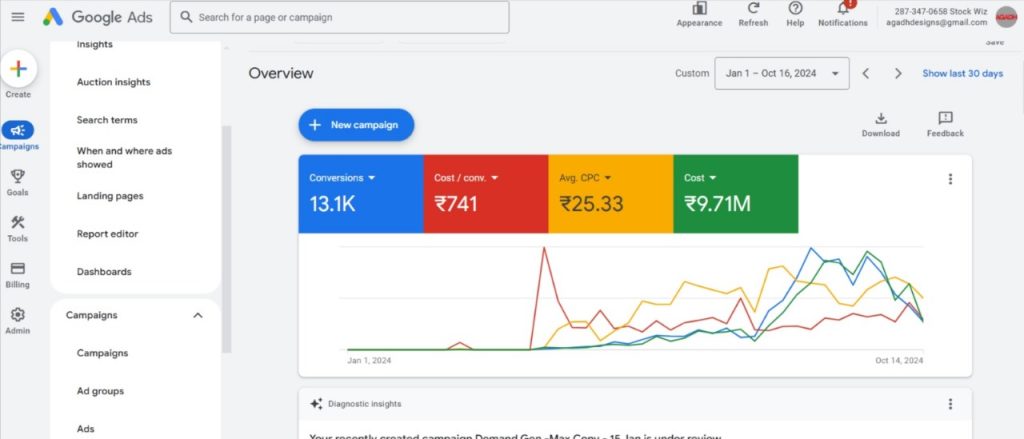Open the Help question mark icon
The height and width of the screenshot is (439, 1024).
(x=795, y=8)
